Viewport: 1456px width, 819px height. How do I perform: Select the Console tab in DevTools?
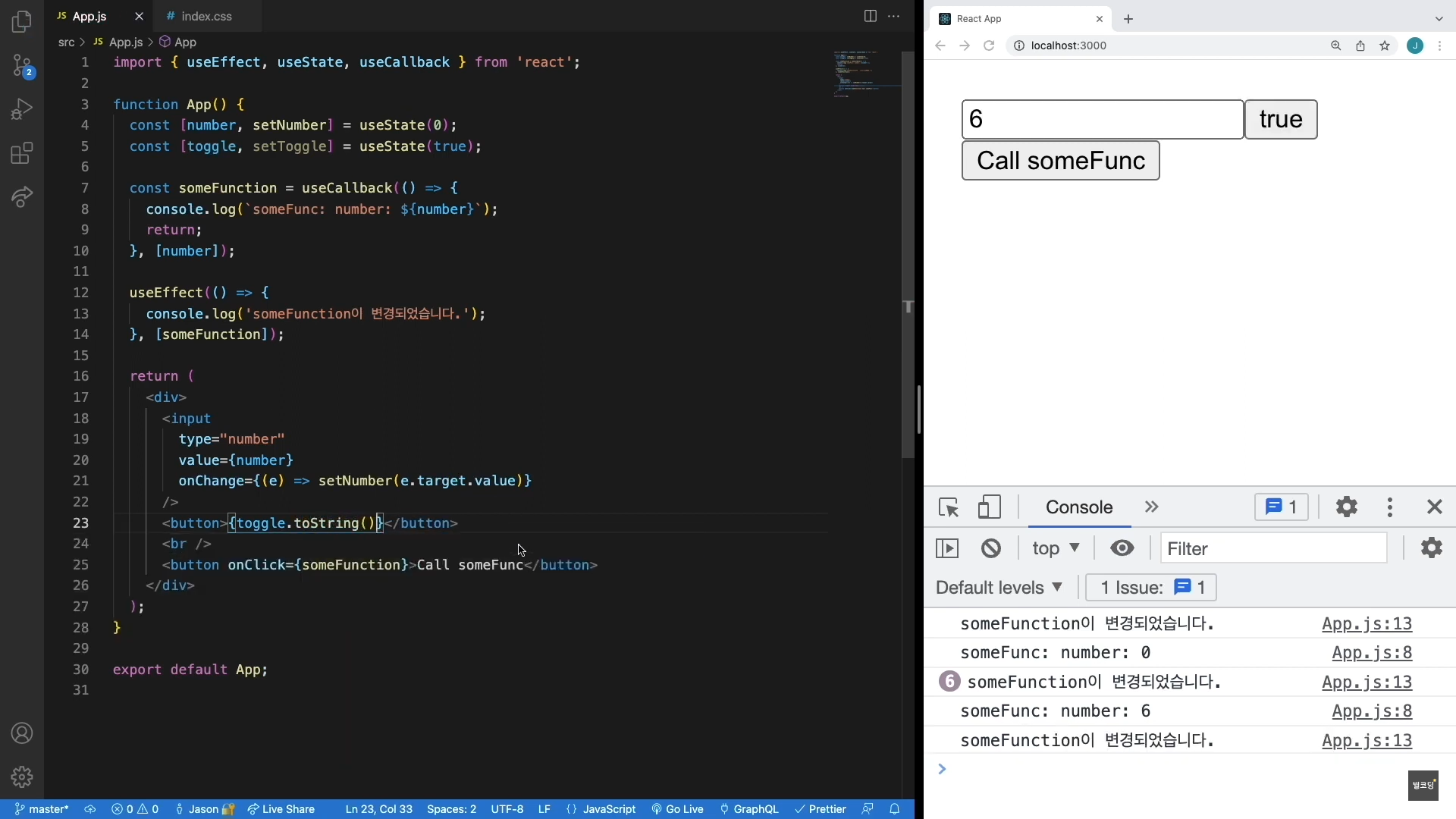(x=1078, y=507)
